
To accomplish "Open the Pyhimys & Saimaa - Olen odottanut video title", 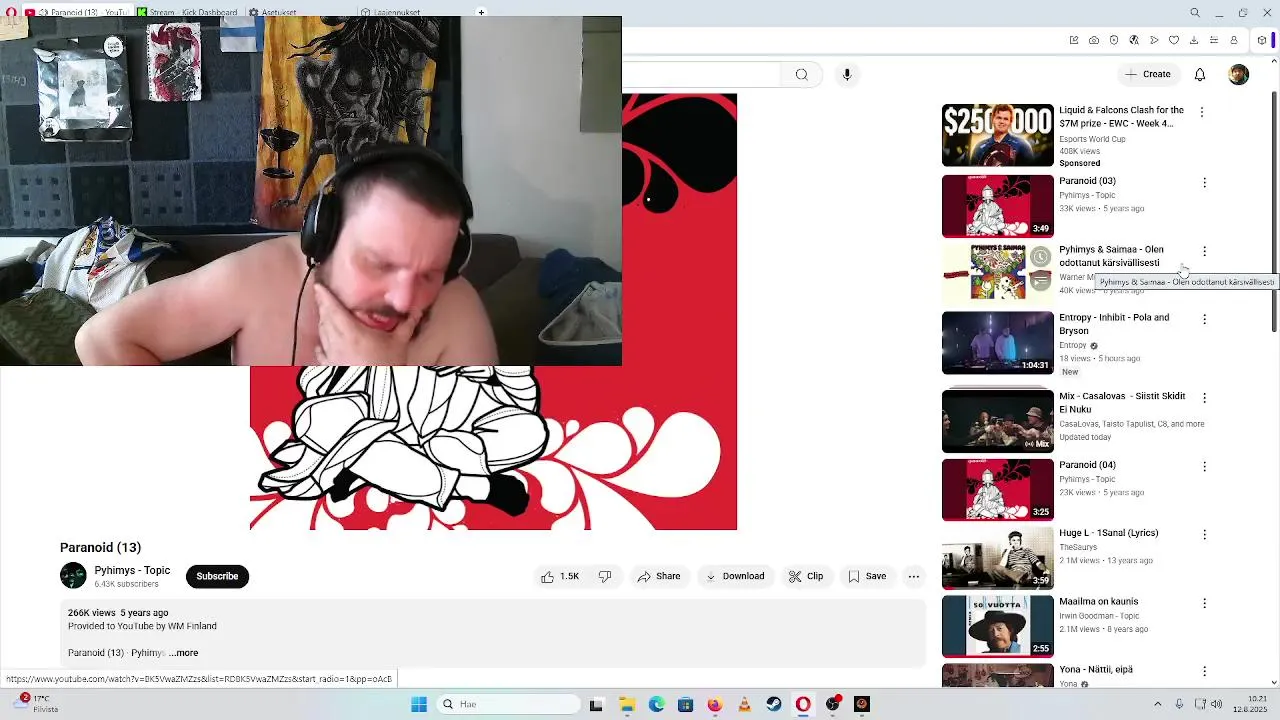I will coord(1111,256).
